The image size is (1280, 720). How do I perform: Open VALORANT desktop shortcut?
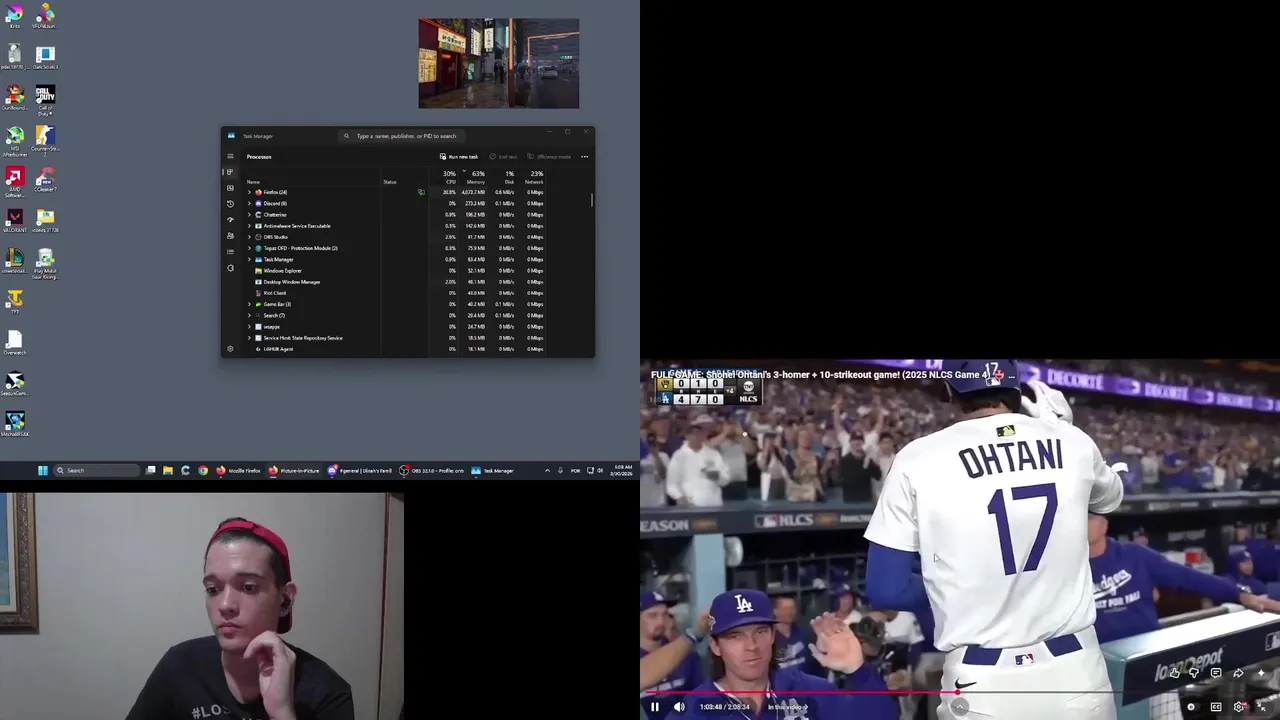tap(14, 220)
